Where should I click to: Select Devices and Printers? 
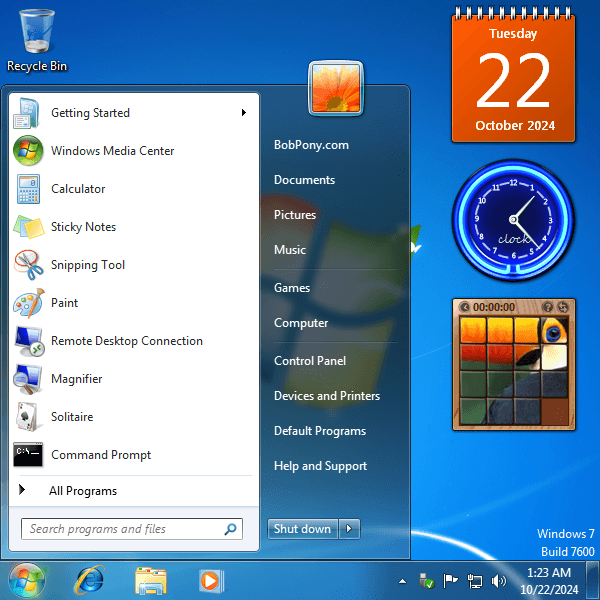pos(327,396)
